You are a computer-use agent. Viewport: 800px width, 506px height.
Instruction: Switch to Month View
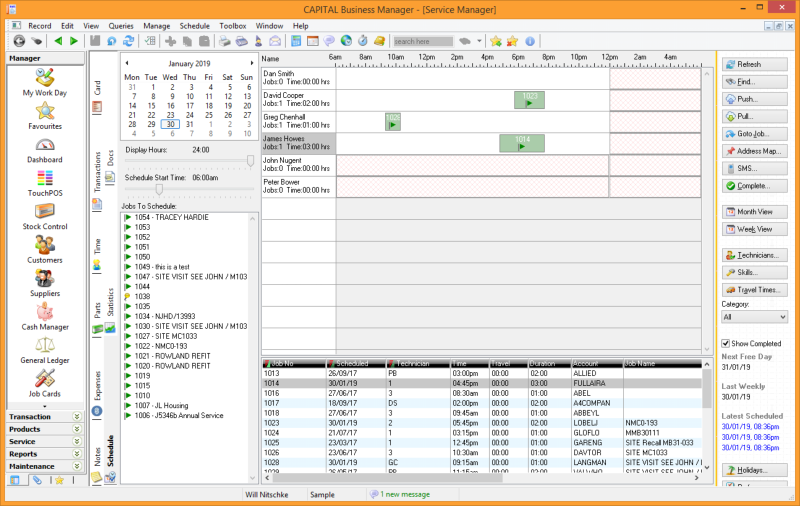(754, 212)
